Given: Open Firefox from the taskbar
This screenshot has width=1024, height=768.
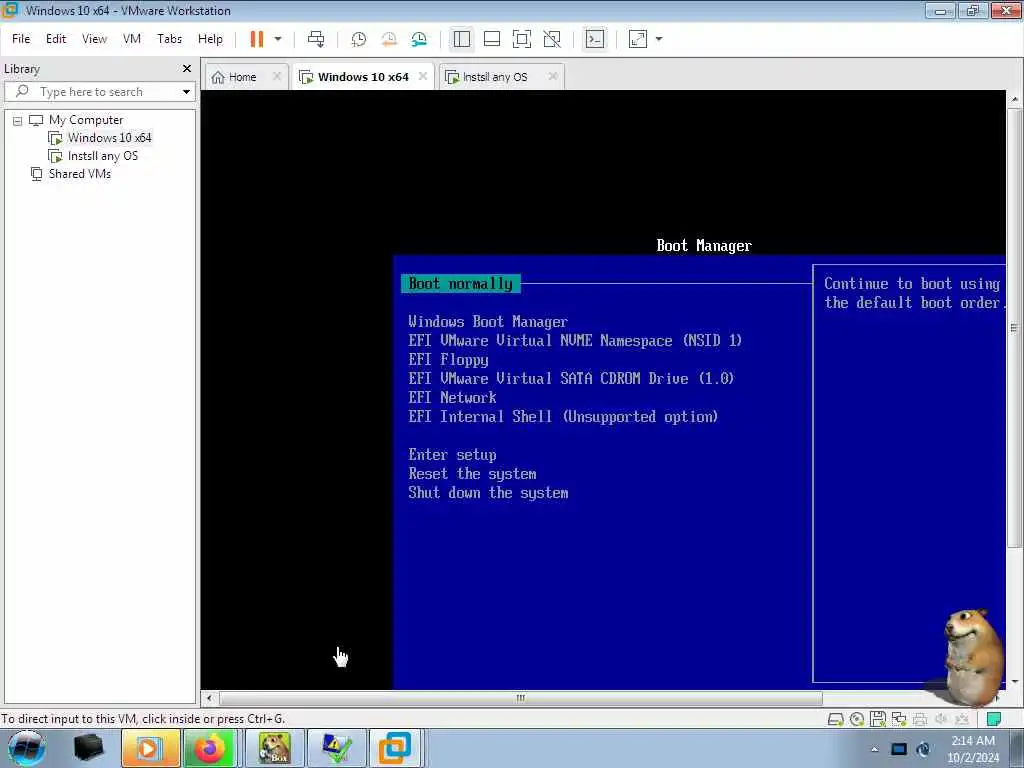Looking at the screenshot, I should tap(210, 748).
